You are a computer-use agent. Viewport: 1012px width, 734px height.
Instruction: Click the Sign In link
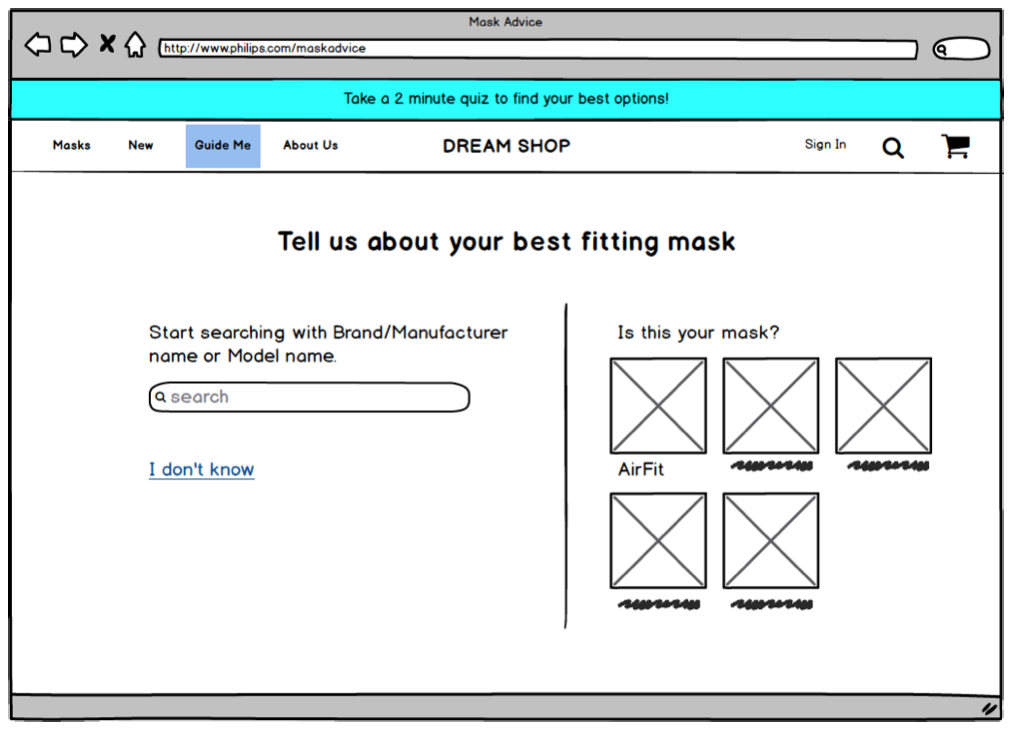(x=825, y=145)
